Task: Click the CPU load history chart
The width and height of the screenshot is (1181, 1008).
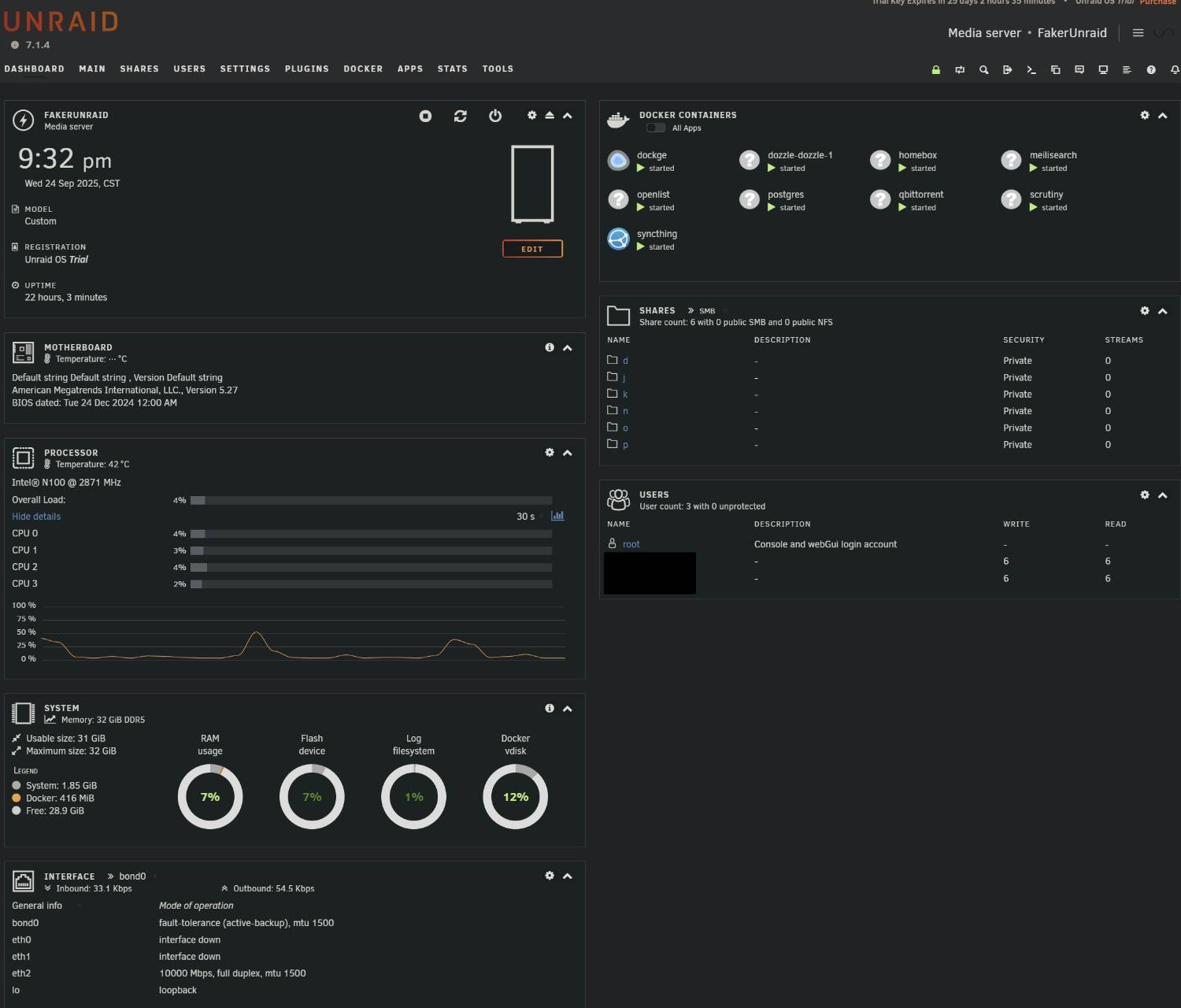Action: coord(302,632)
